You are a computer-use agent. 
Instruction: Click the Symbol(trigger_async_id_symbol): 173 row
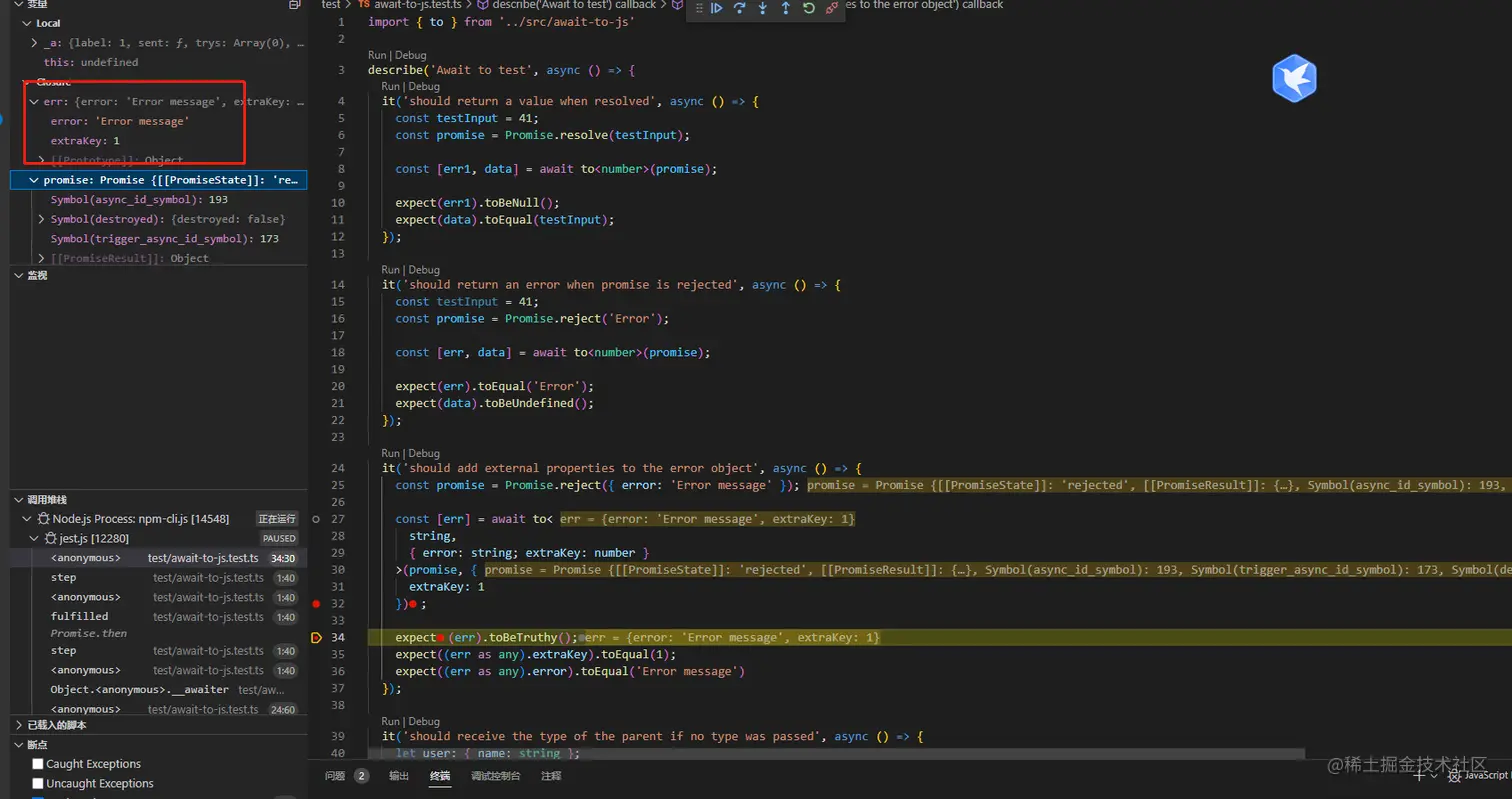coord(159,239)
